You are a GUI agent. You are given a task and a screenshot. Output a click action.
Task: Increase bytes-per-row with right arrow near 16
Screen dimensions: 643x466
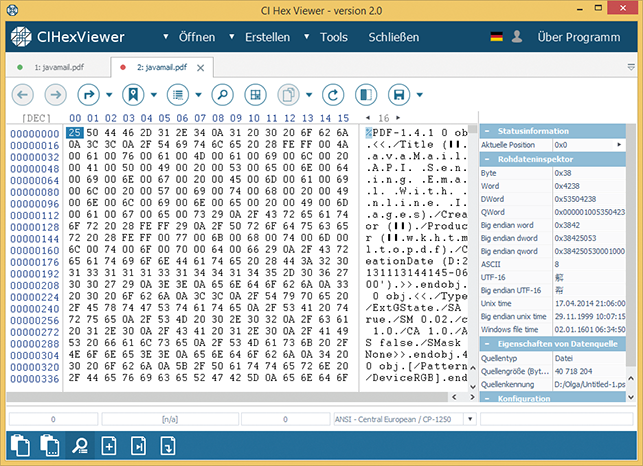tap(398, 118)
